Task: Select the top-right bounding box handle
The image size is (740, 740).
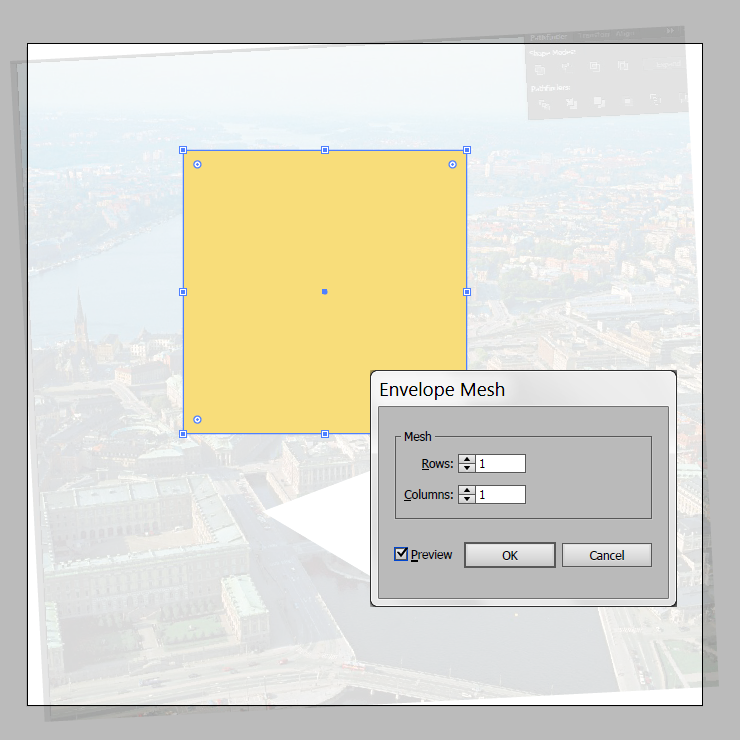Action: point(467,150)
